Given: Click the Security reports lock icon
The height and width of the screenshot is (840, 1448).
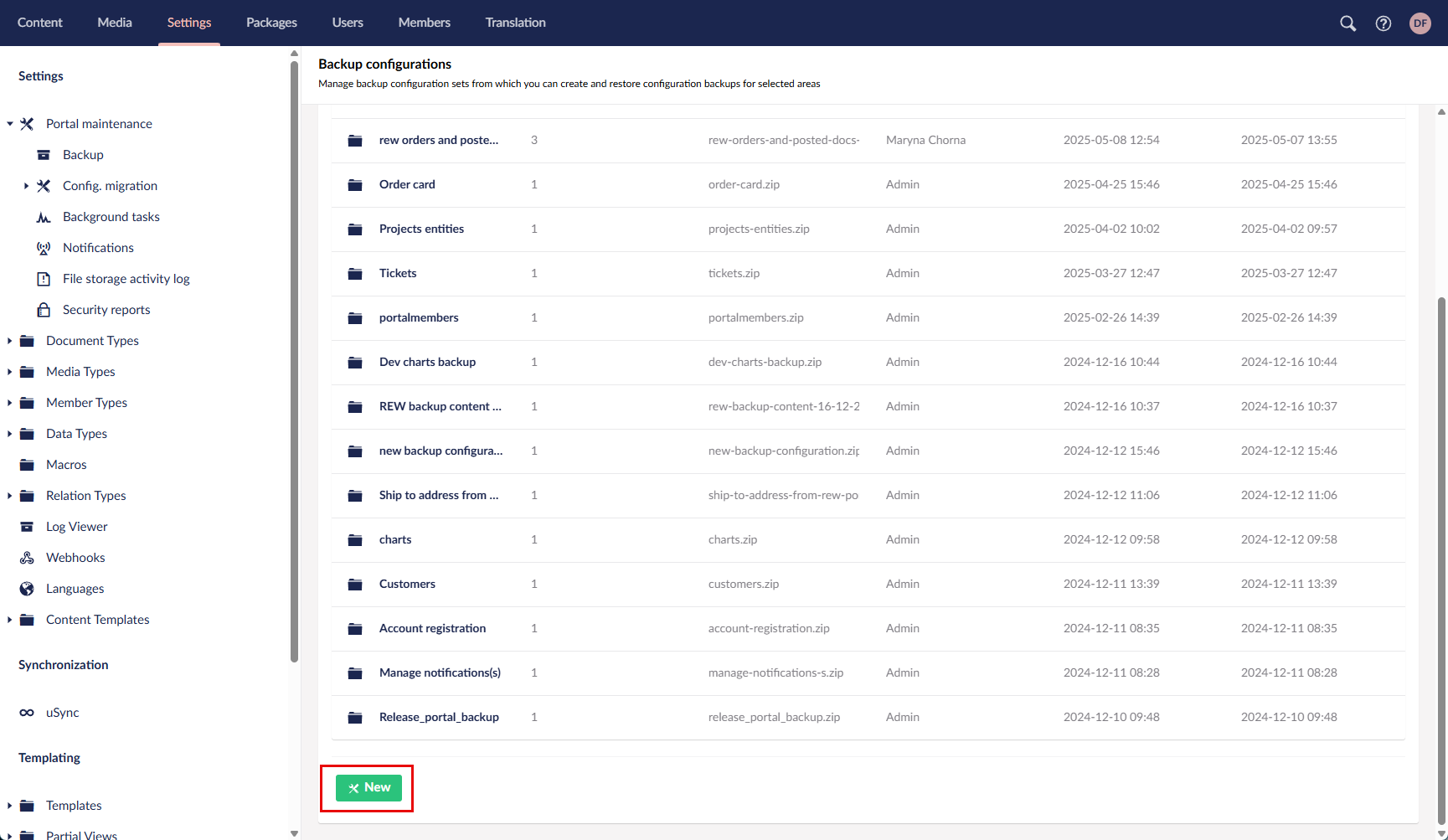Looking at the screenshot, I should click(x=44, y=310).
